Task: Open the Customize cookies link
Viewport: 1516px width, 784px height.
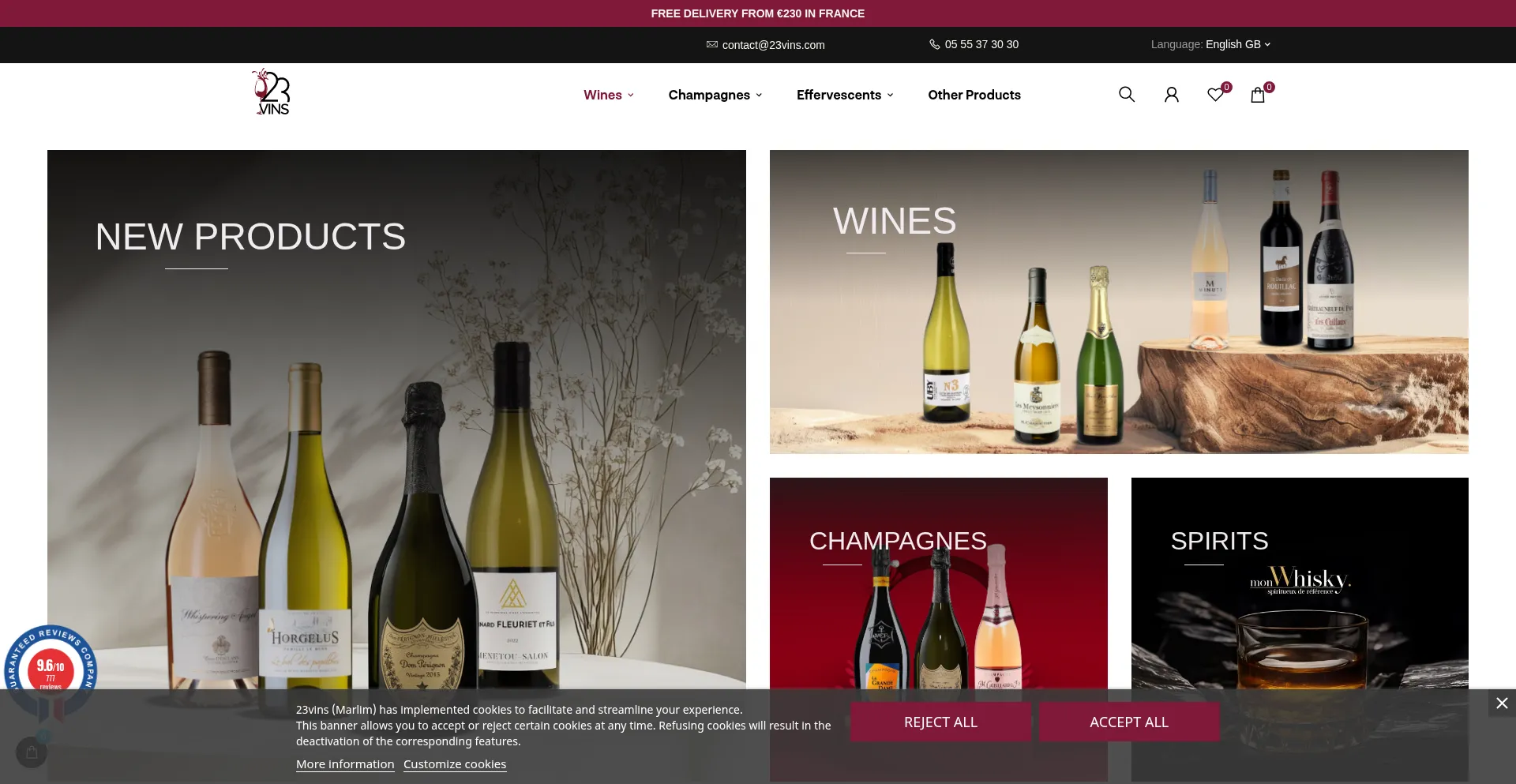Action: (x=455, y=764)
